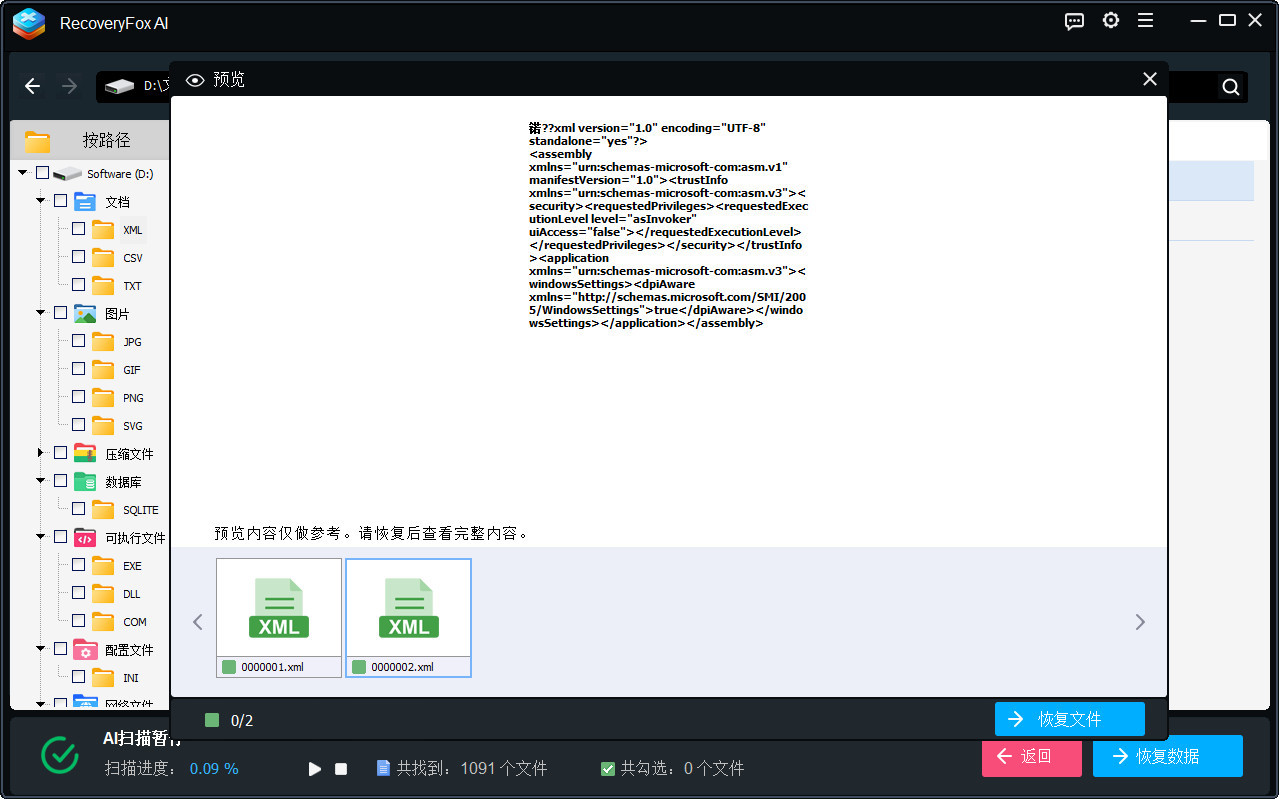The image size is (1279, 799).
Task: Click the 返回 button
Action: [1031, 758]
